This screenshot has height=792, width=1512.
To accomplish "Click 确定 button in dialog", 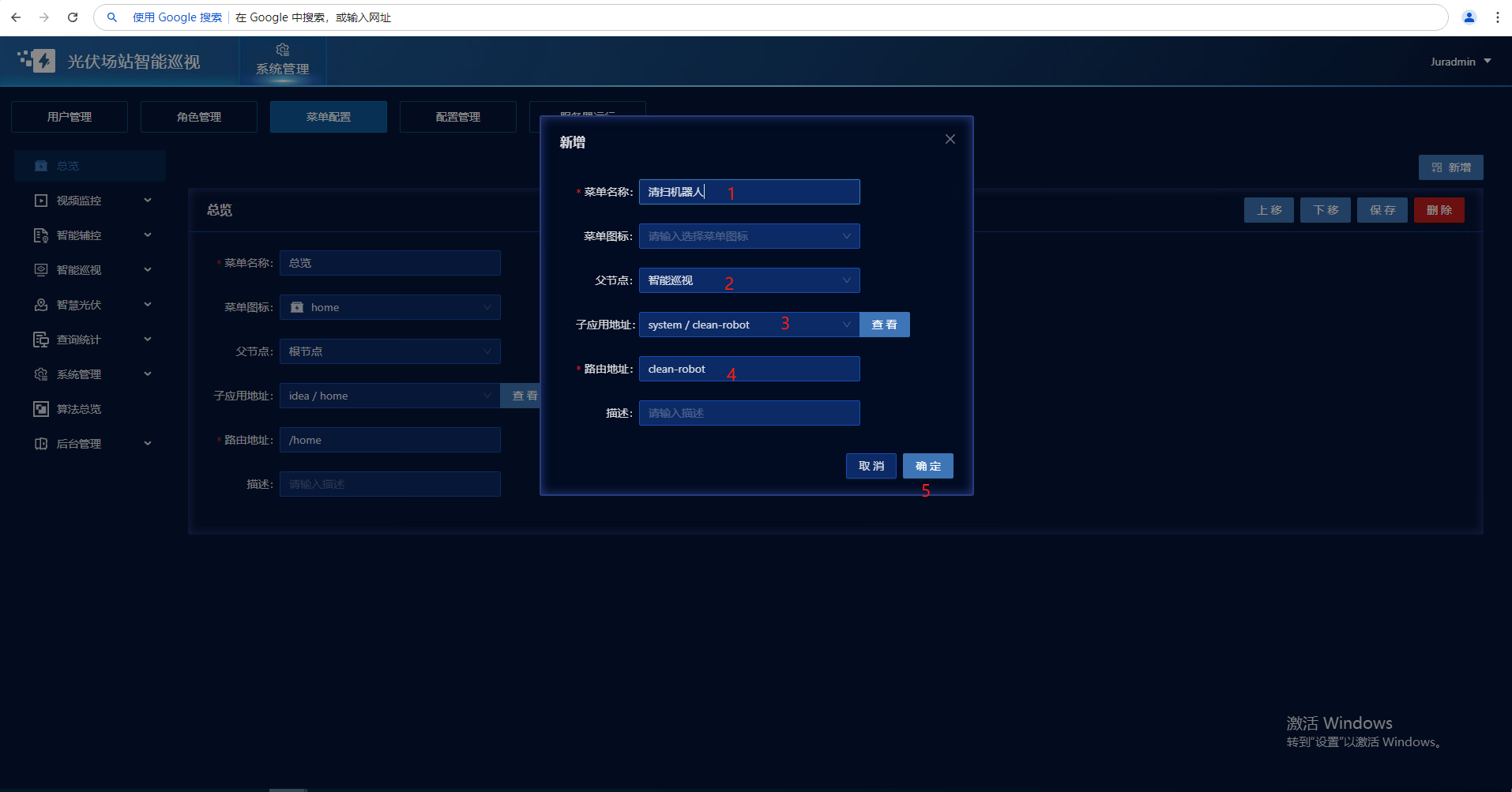I will click(928, 466).
